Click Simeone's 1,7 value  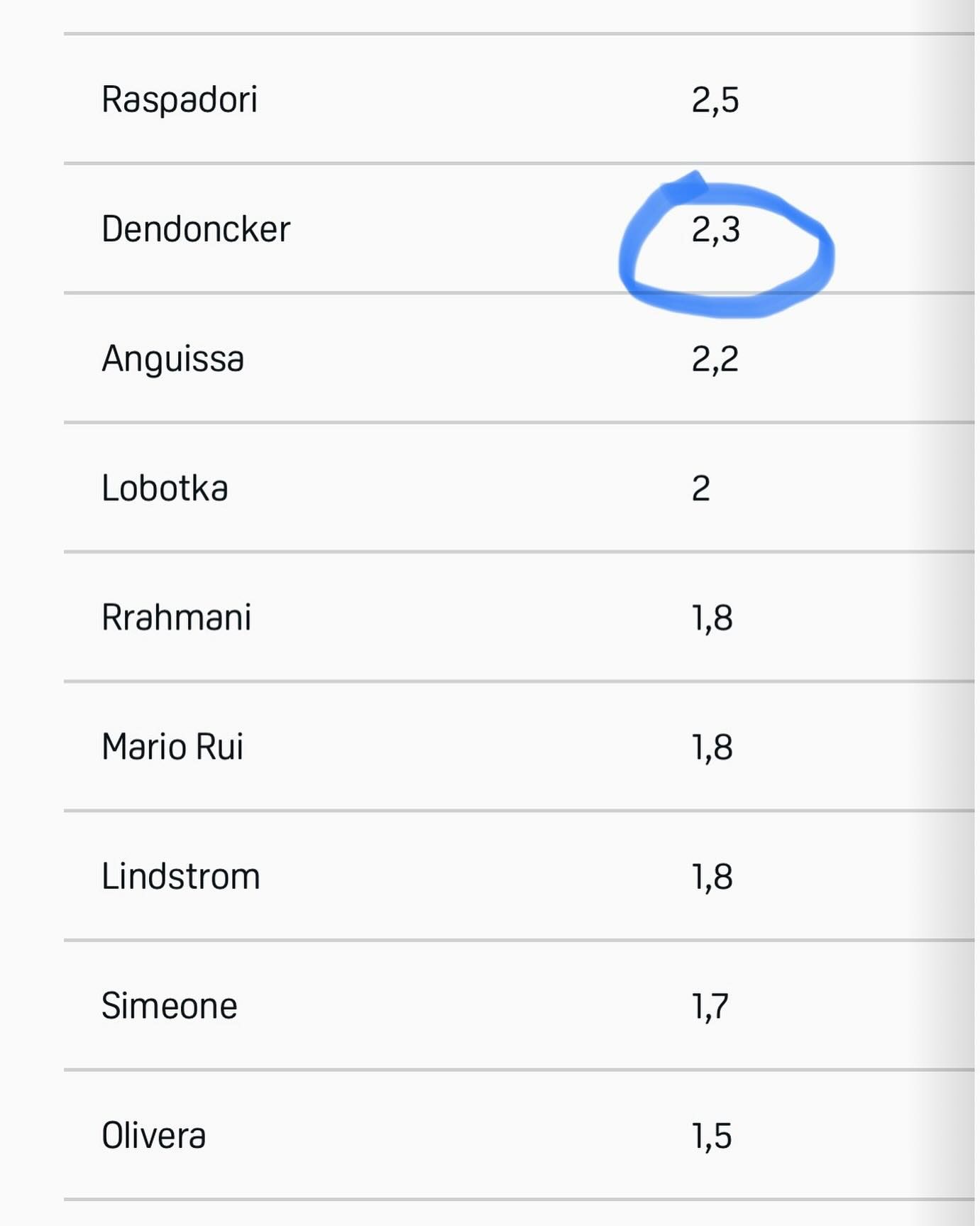point(710,1007)
